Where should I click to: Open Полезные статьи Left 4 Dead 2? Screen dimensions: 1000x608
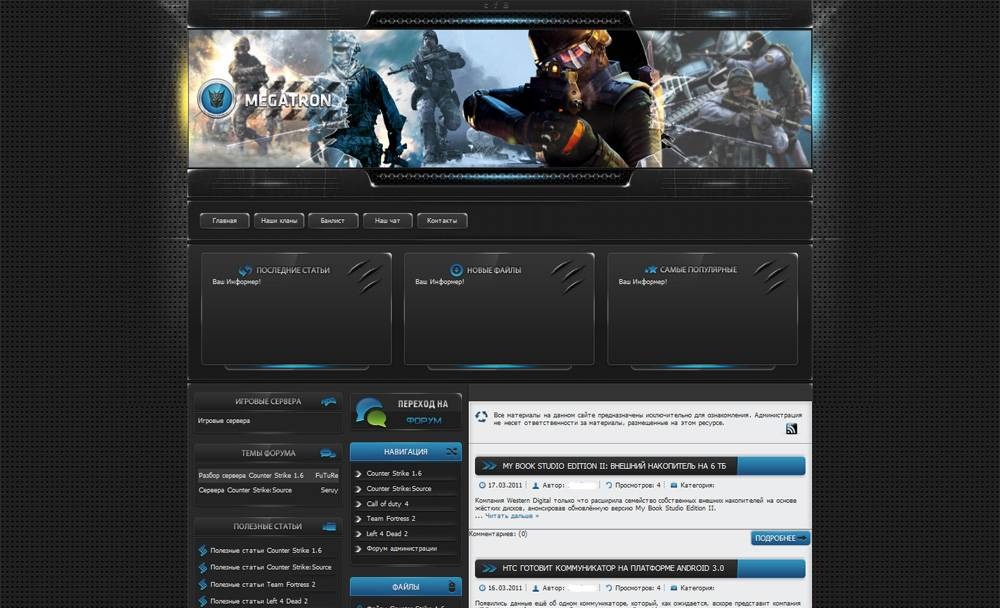[259, 601]
